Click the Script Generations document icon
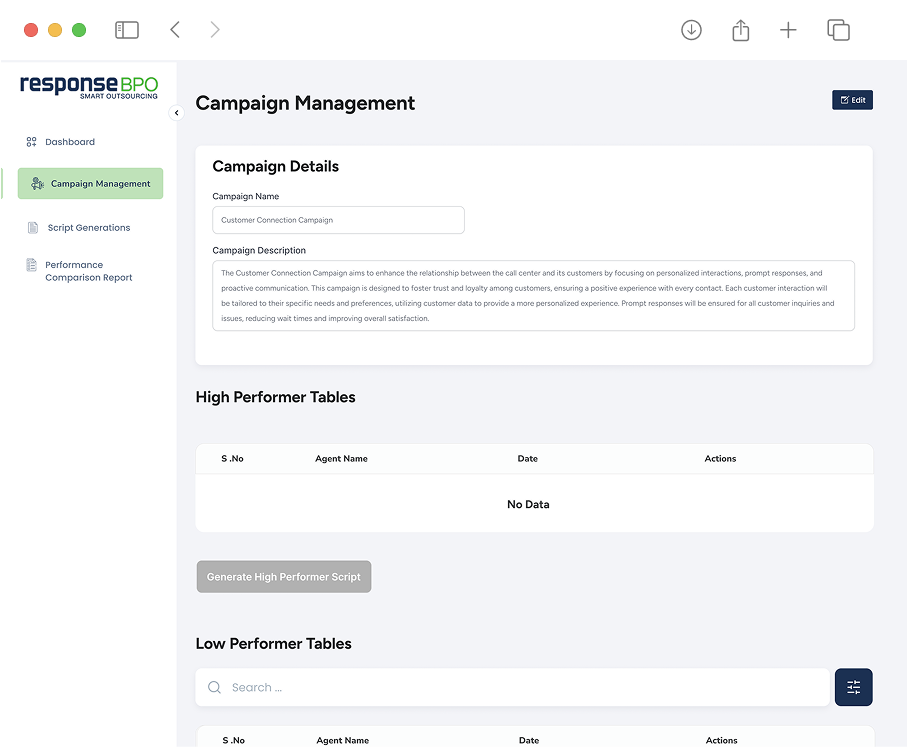The image size is (908, 748). (x=33, y=228)
